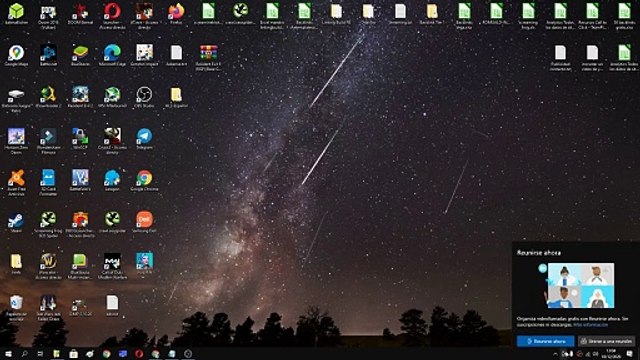Open the Telegram desktop shortcut
This screenshot has width=640, height=360.
click(x=144, y=139)
